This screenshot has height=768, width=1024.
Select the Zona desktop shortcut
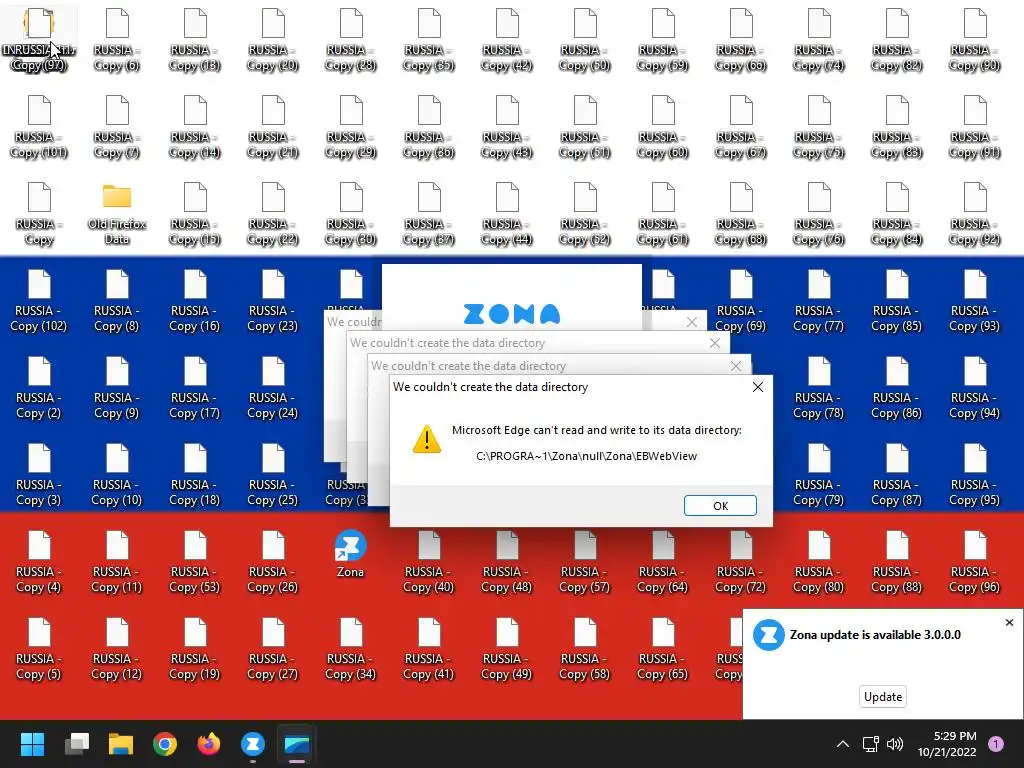click(350, 554)
